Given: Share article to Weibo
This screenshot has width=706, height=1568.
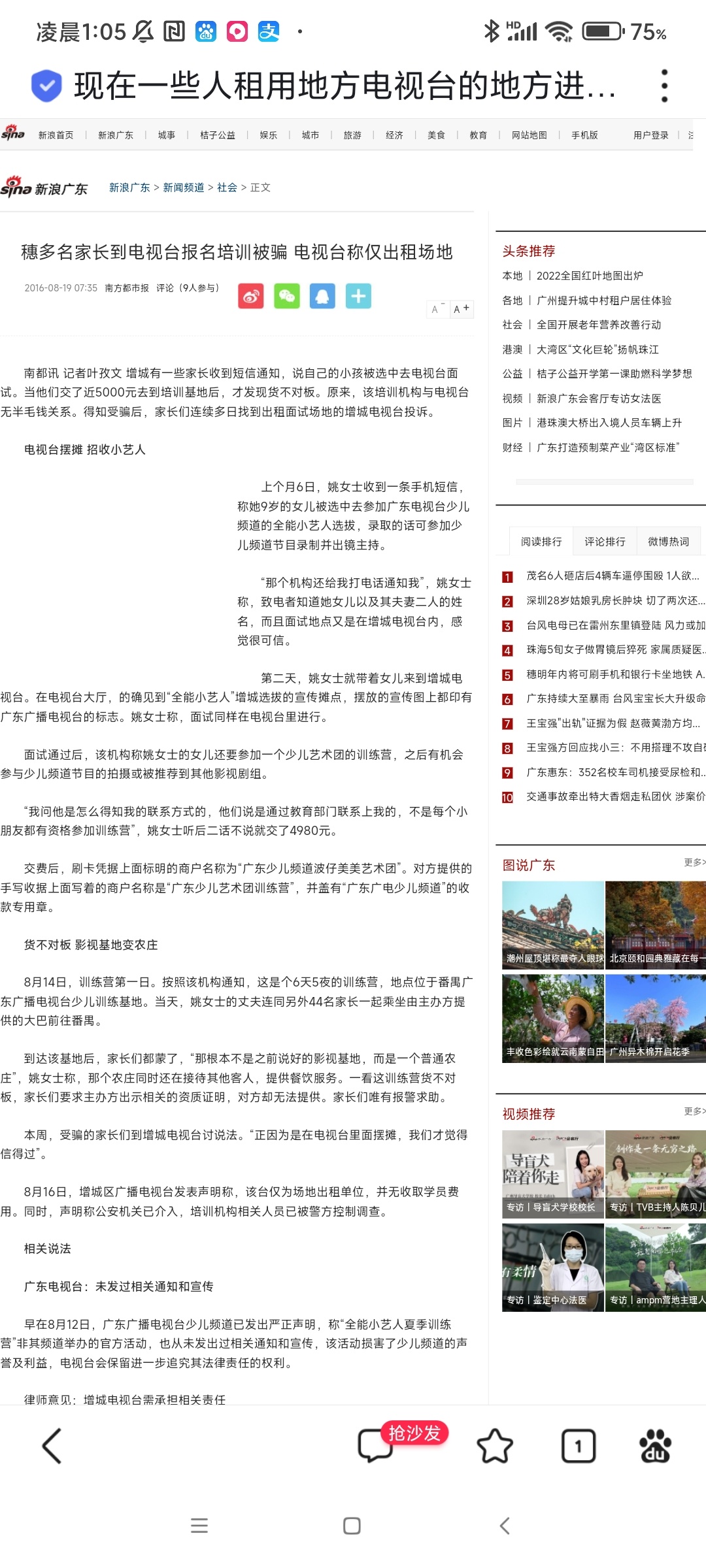Looking at the screenshot, I should [251, 296].
